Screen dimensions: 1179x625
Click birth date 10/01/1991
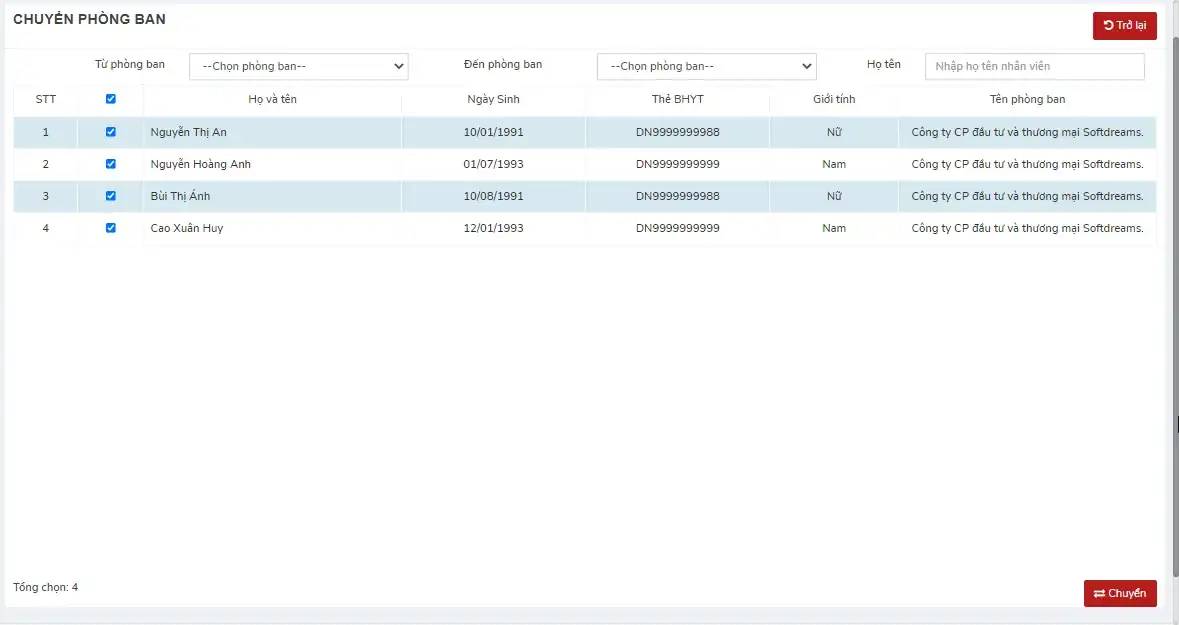493,132
